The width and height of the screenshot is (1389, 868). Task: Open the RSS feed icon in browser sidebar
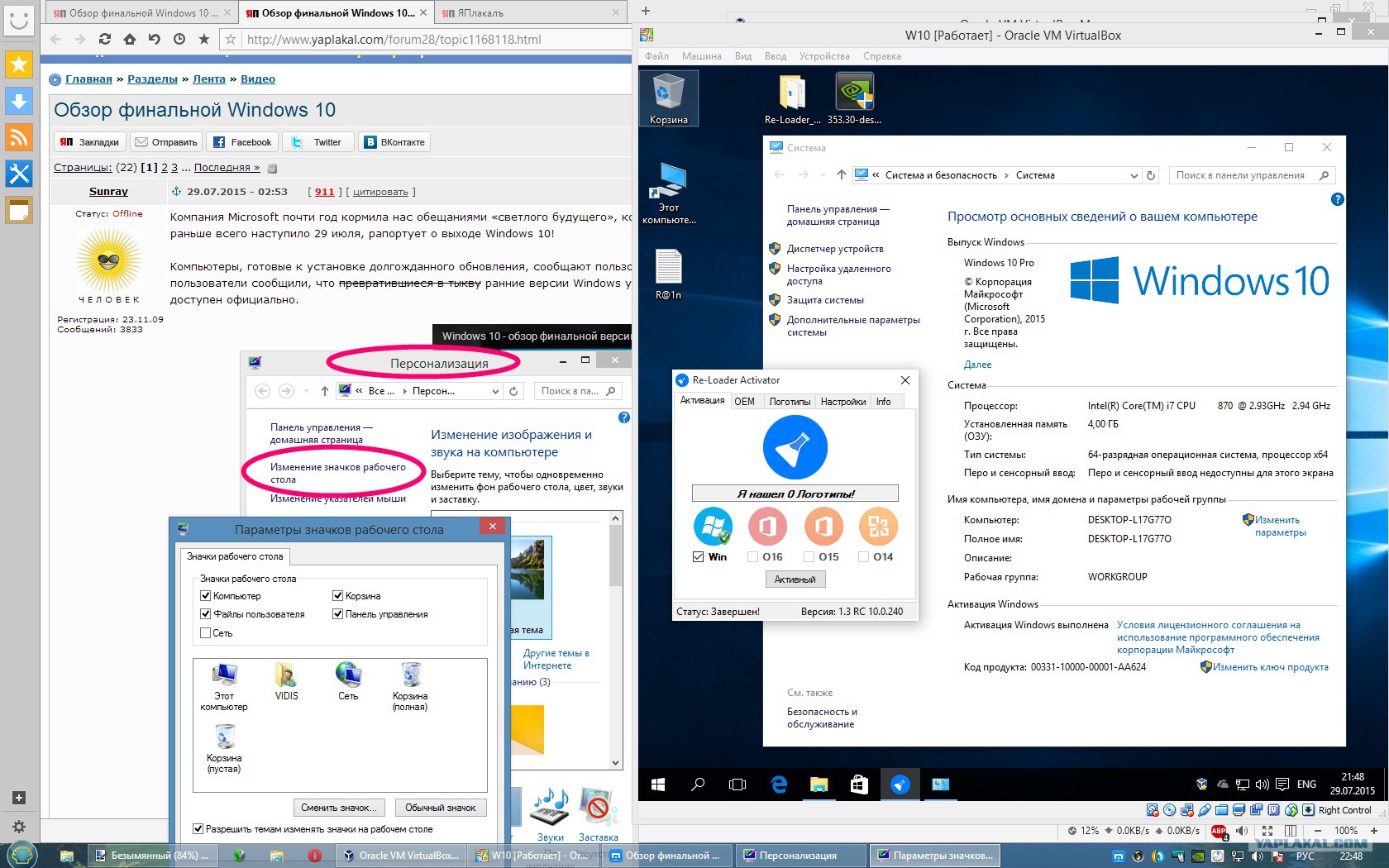(18, 137)
